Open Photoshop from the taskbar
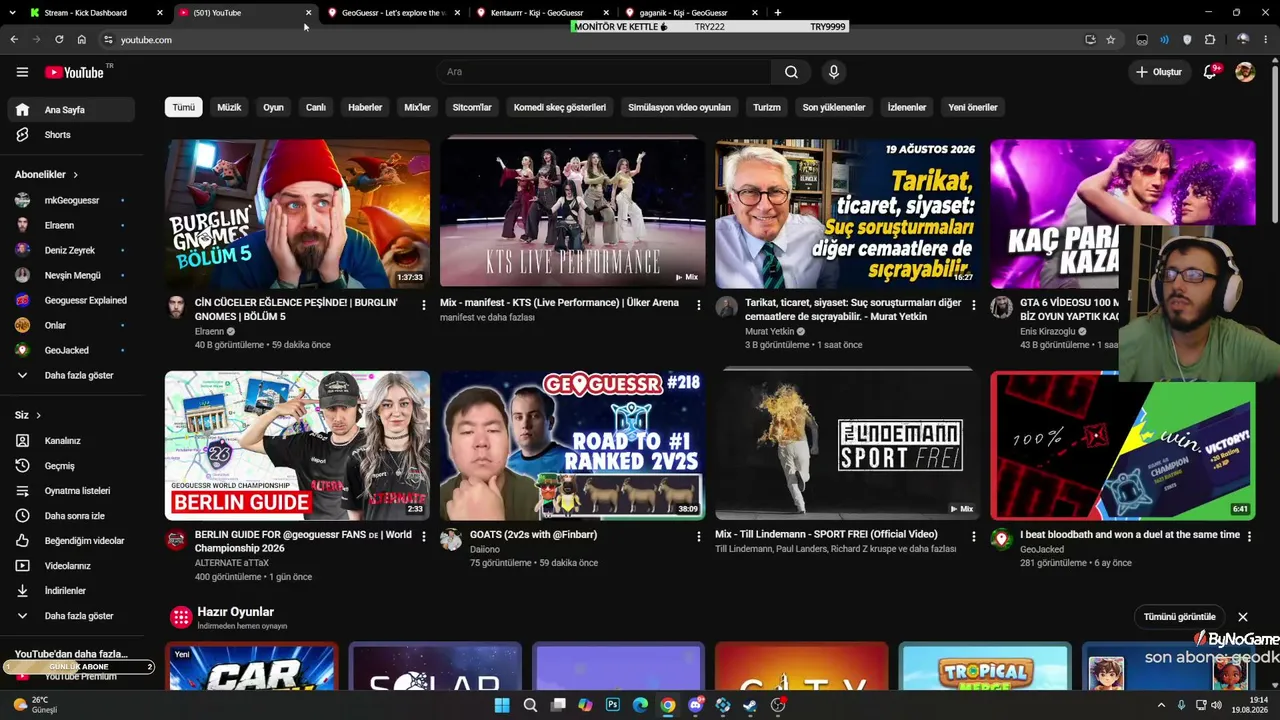This screenshot has width=1280, height=720. [613, 705]
